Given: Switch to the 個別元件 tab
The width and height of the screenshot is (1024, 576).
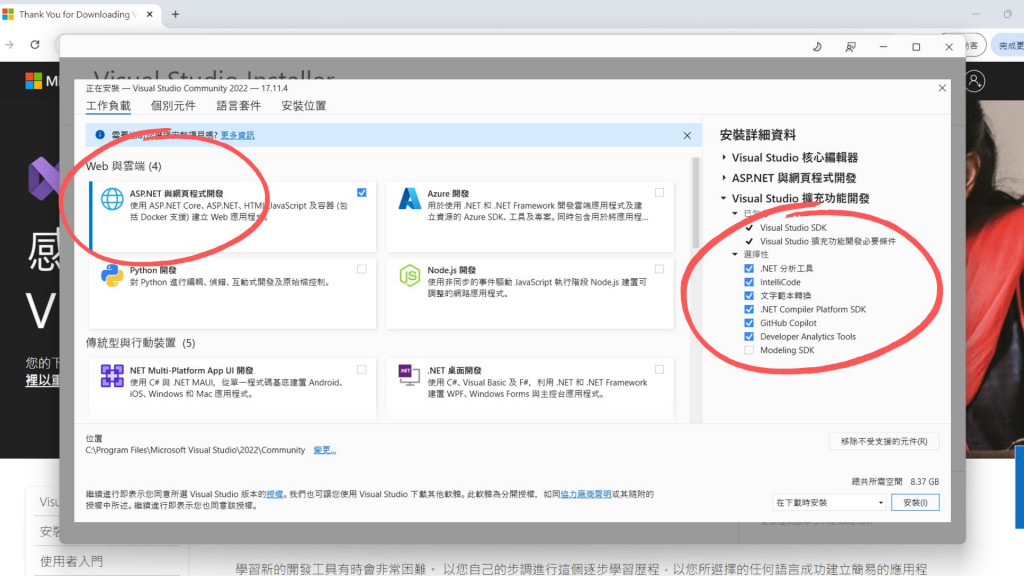Looking at the screenshot, I should [x=173, y=106].
